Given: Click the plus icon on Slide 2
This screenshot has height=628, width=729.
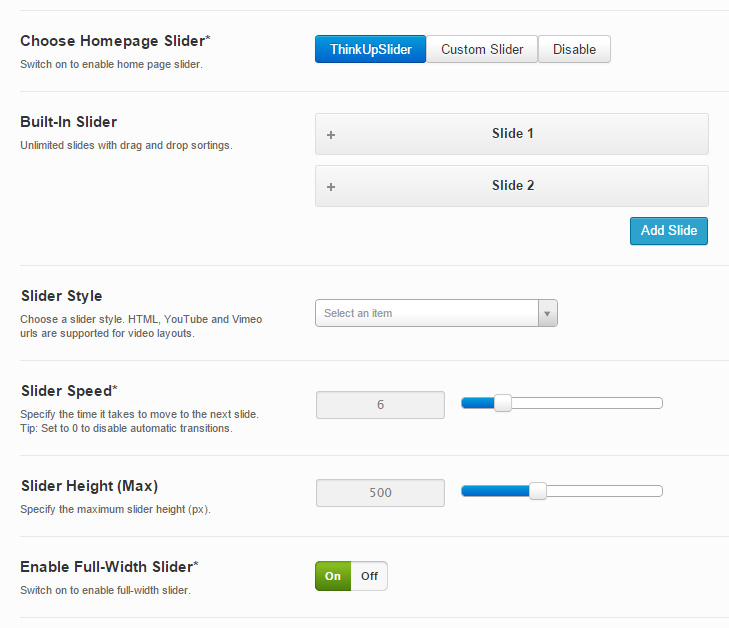Looking at the screenshot, I should pyautogui.click(x=331, y=187).
